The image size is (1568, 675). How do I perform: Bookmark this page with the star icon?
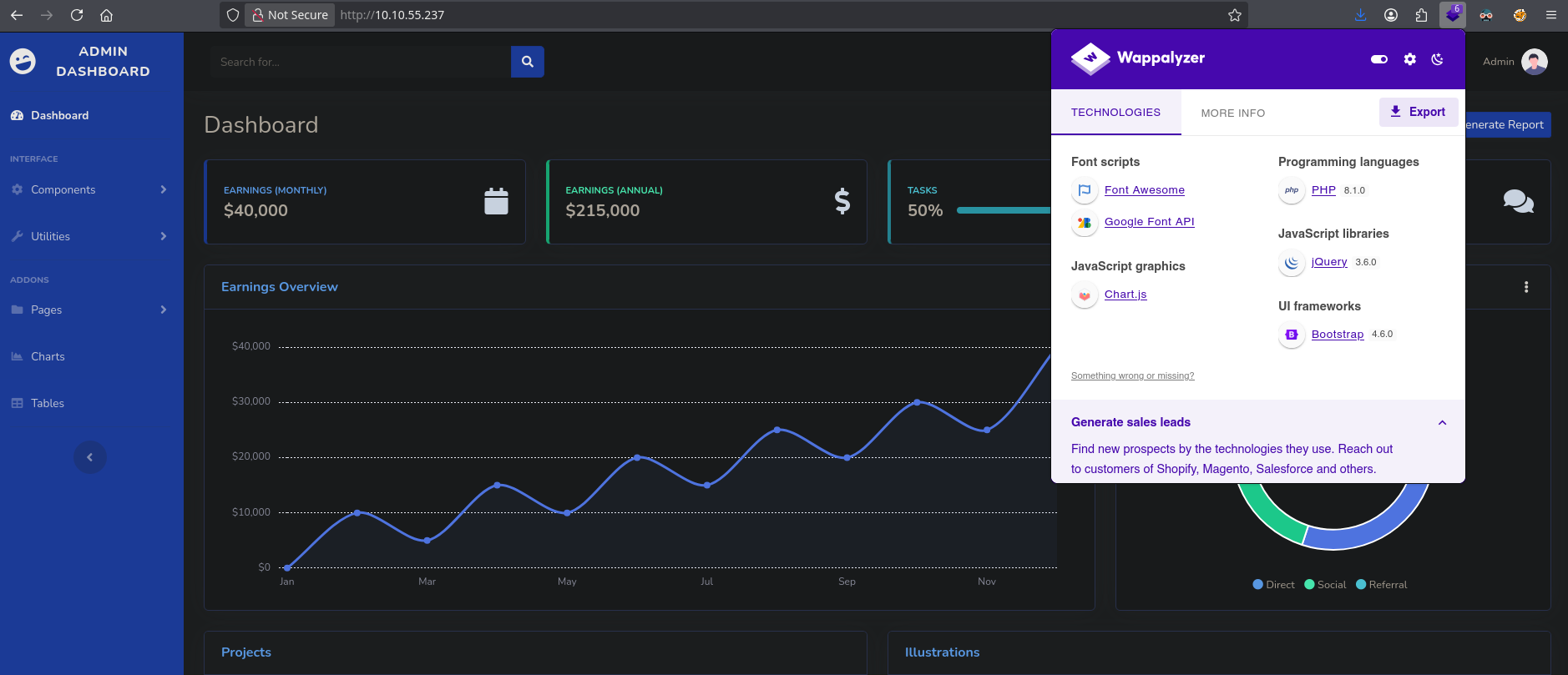click(x=1234, y=15)
